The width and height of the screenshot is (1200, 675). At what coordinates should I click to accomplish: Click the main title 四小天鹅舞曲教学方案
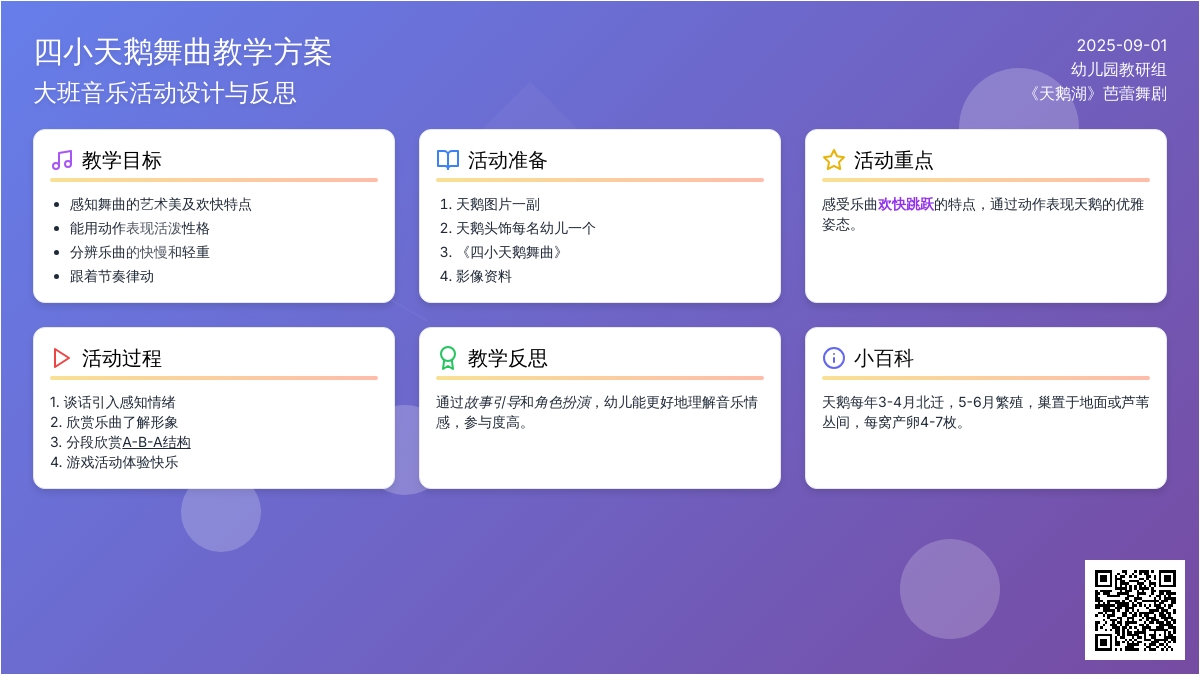click(183, 52)
